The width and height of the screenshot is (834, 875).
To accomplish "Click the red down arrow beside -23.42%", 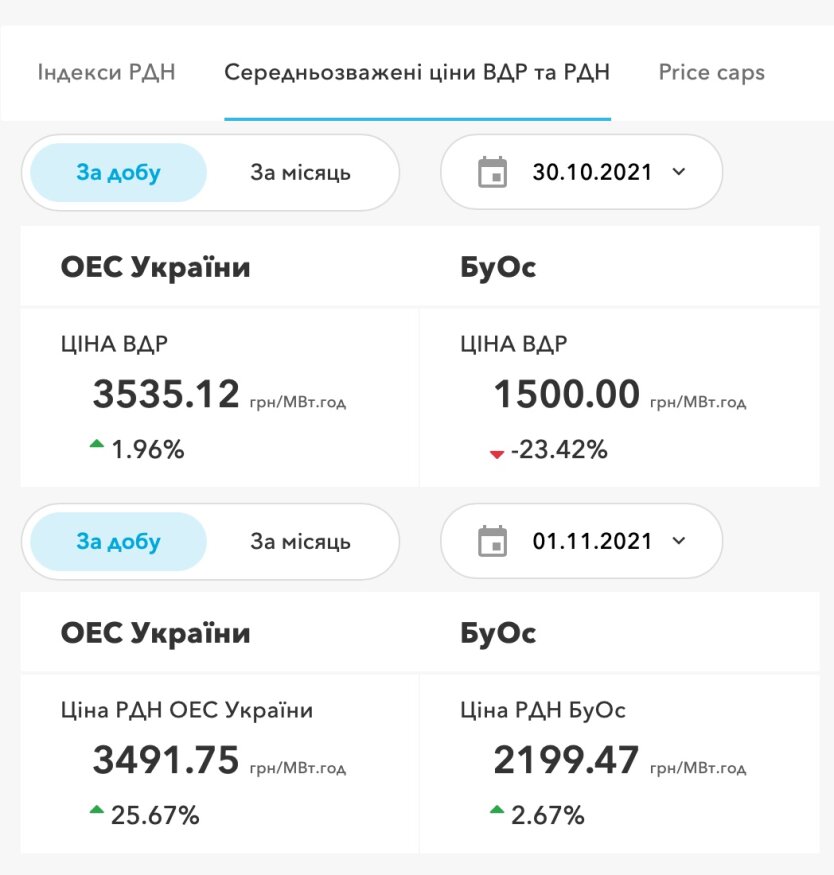I will pos(497,454).
